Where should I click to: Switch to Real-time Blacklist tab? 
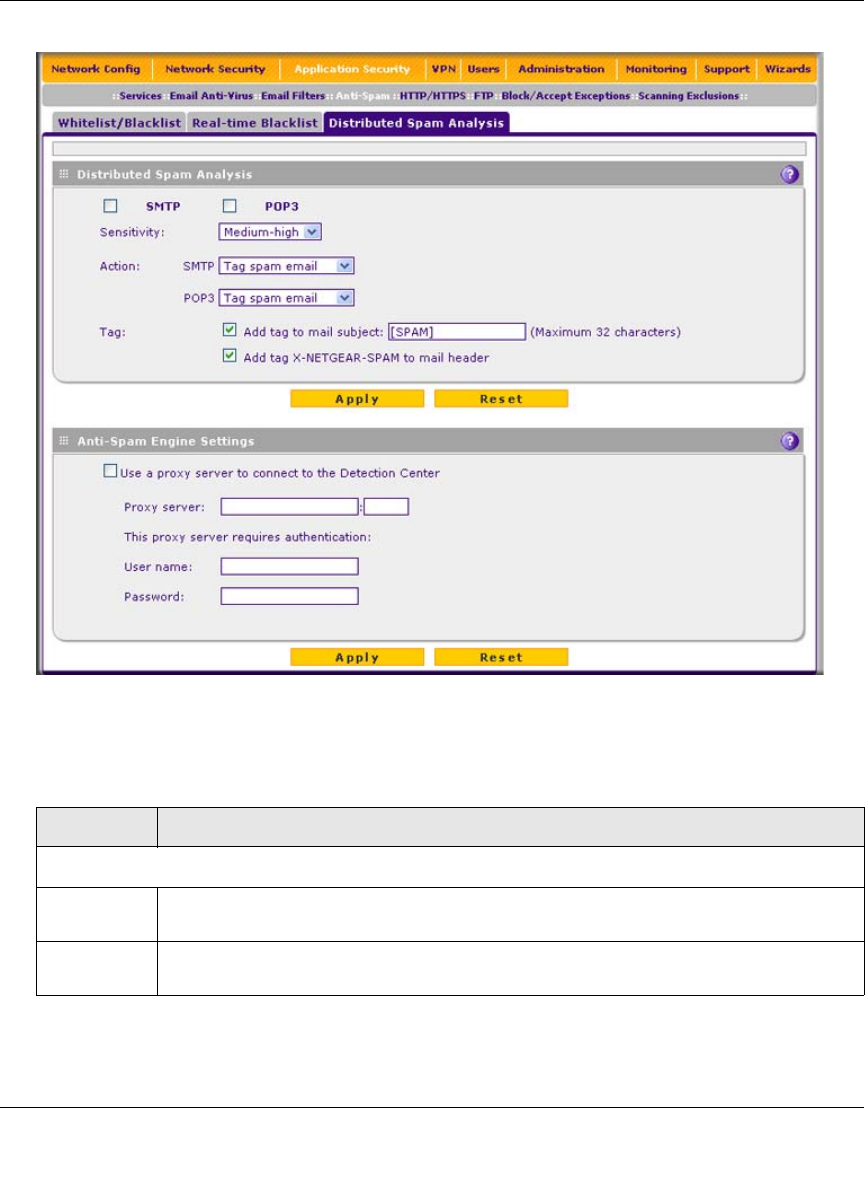(255, 123)
